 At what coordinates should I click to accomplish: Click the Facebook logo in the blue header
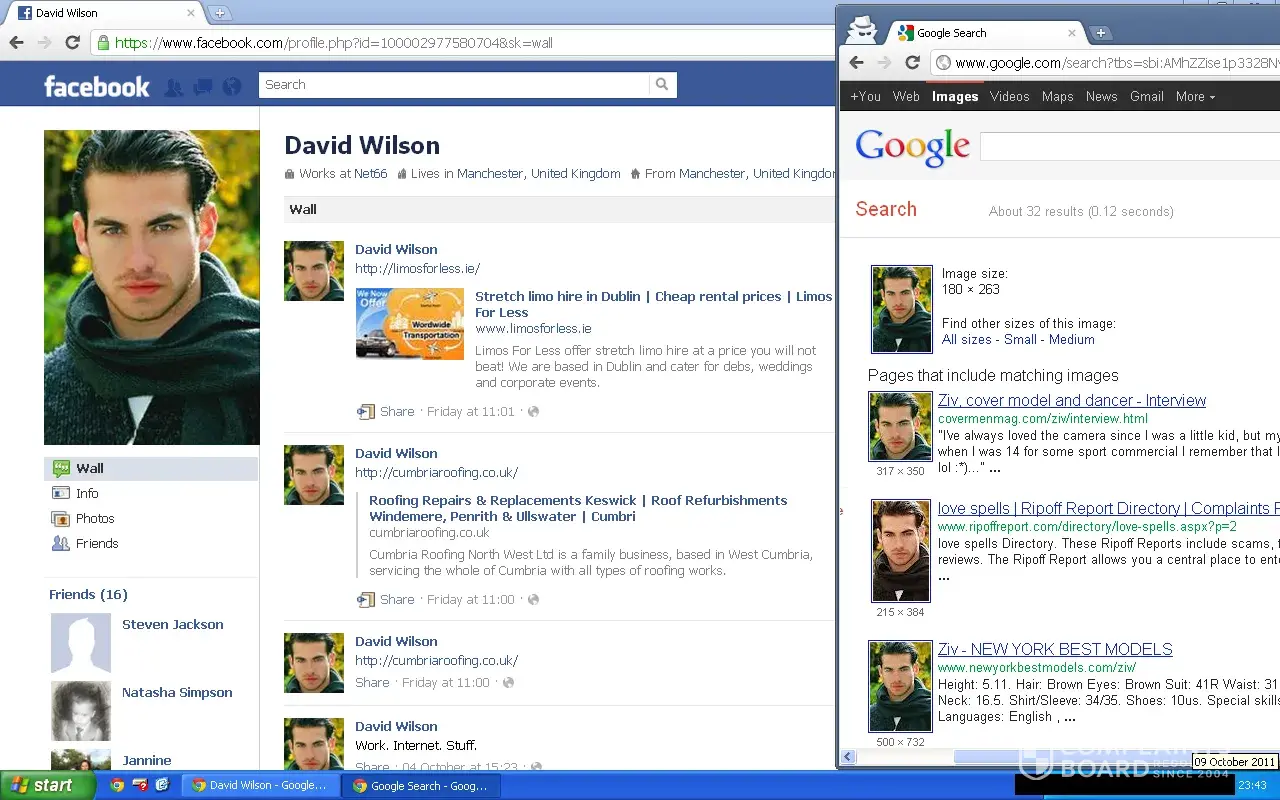tap(97, 86)
